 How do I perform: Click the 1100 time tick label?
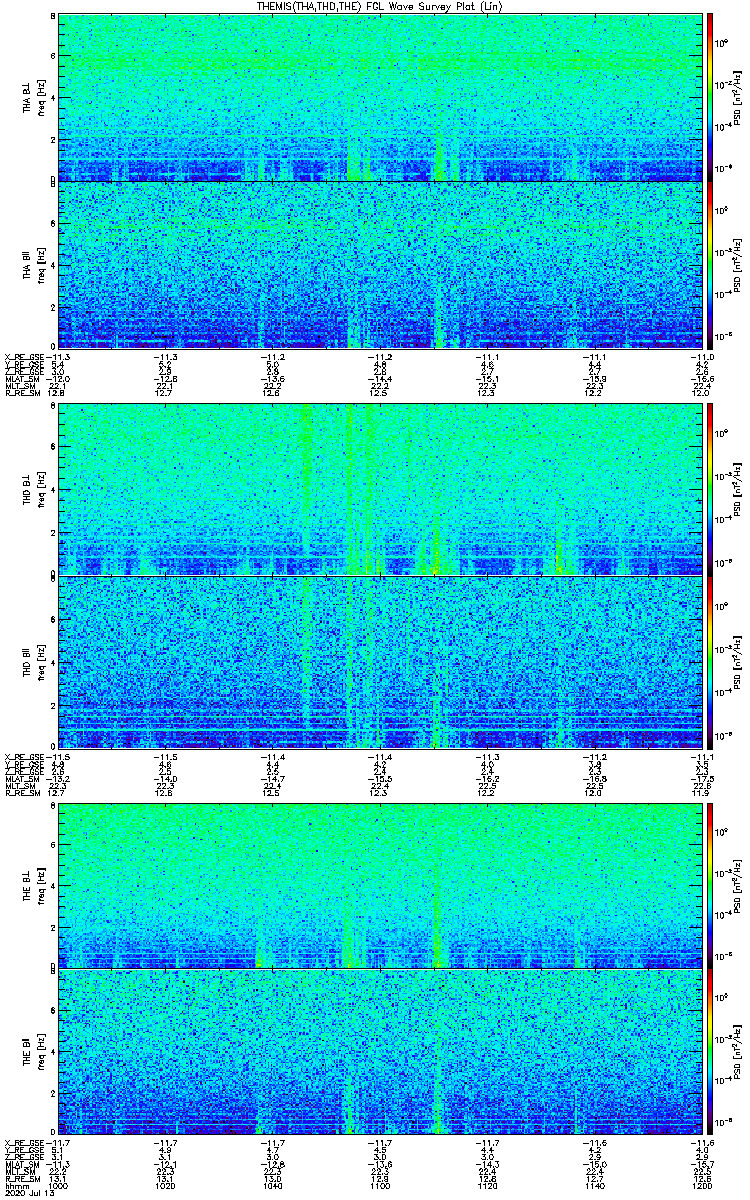tap(380, 1184)
